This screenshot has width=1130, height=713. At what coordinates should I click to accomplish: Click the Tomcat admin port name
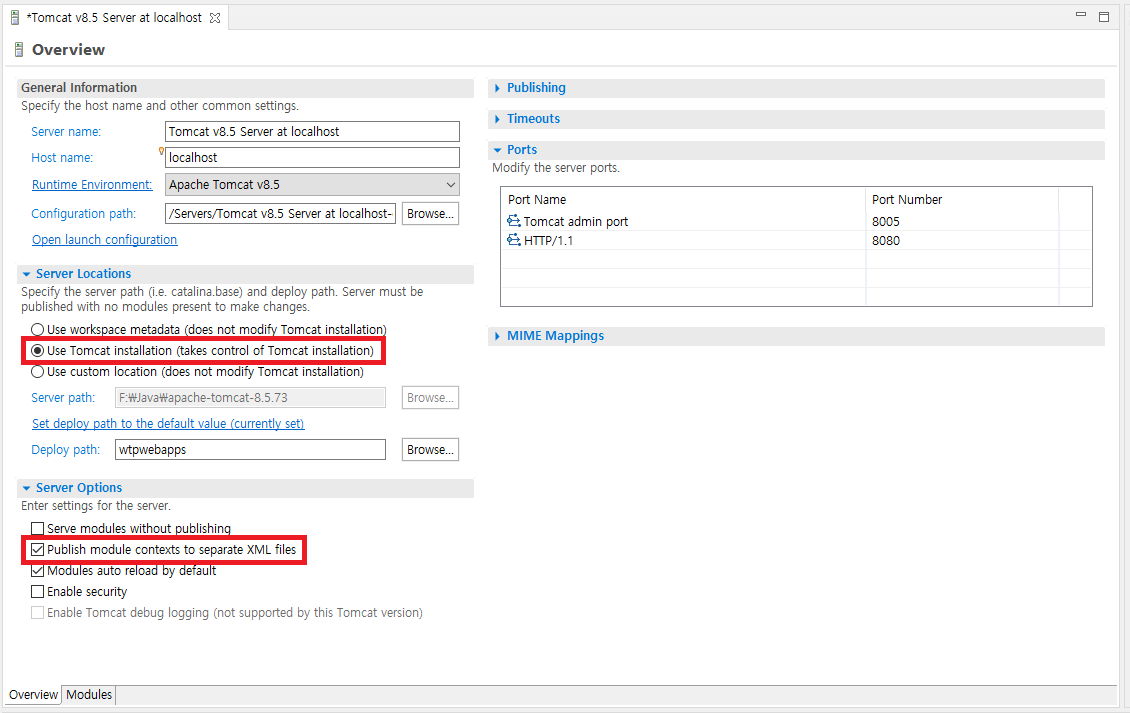click(576, 221)
